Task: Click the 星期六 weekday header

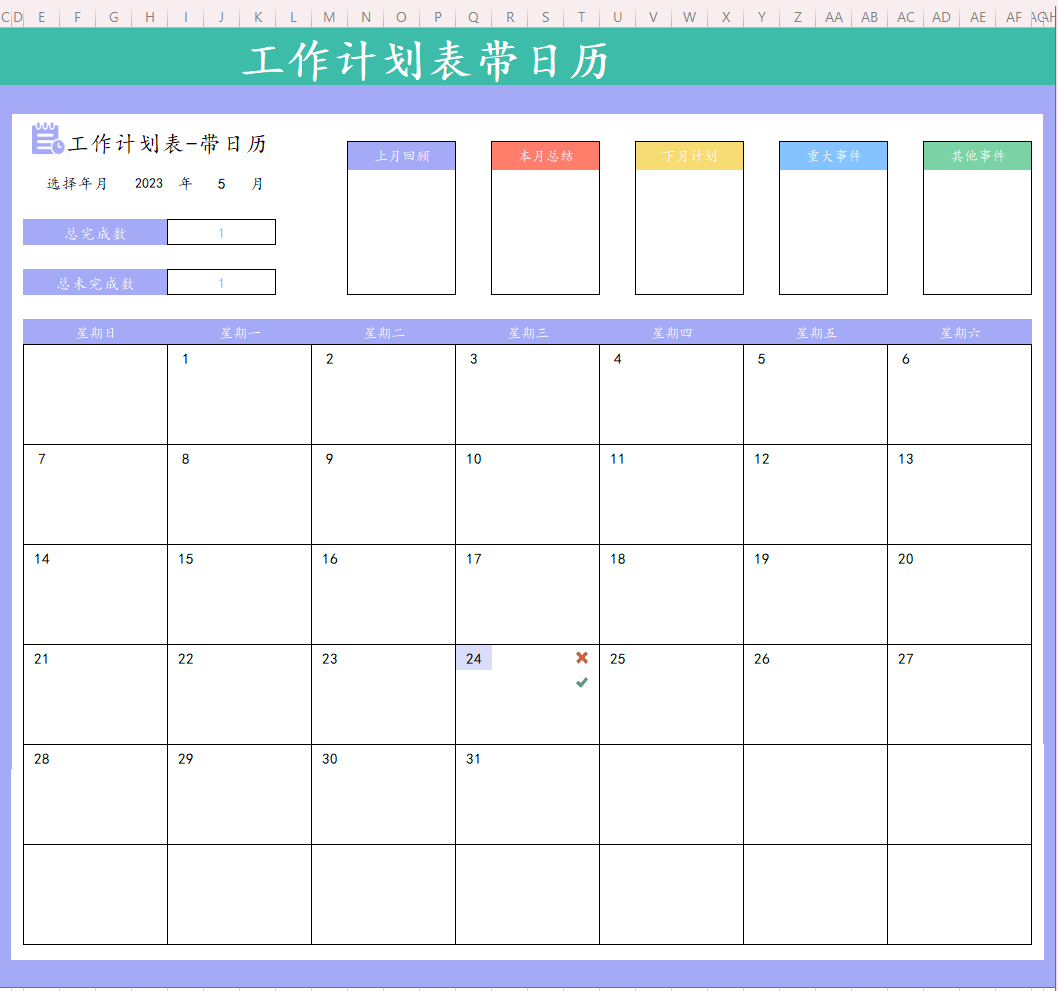Action: [959, 331]
